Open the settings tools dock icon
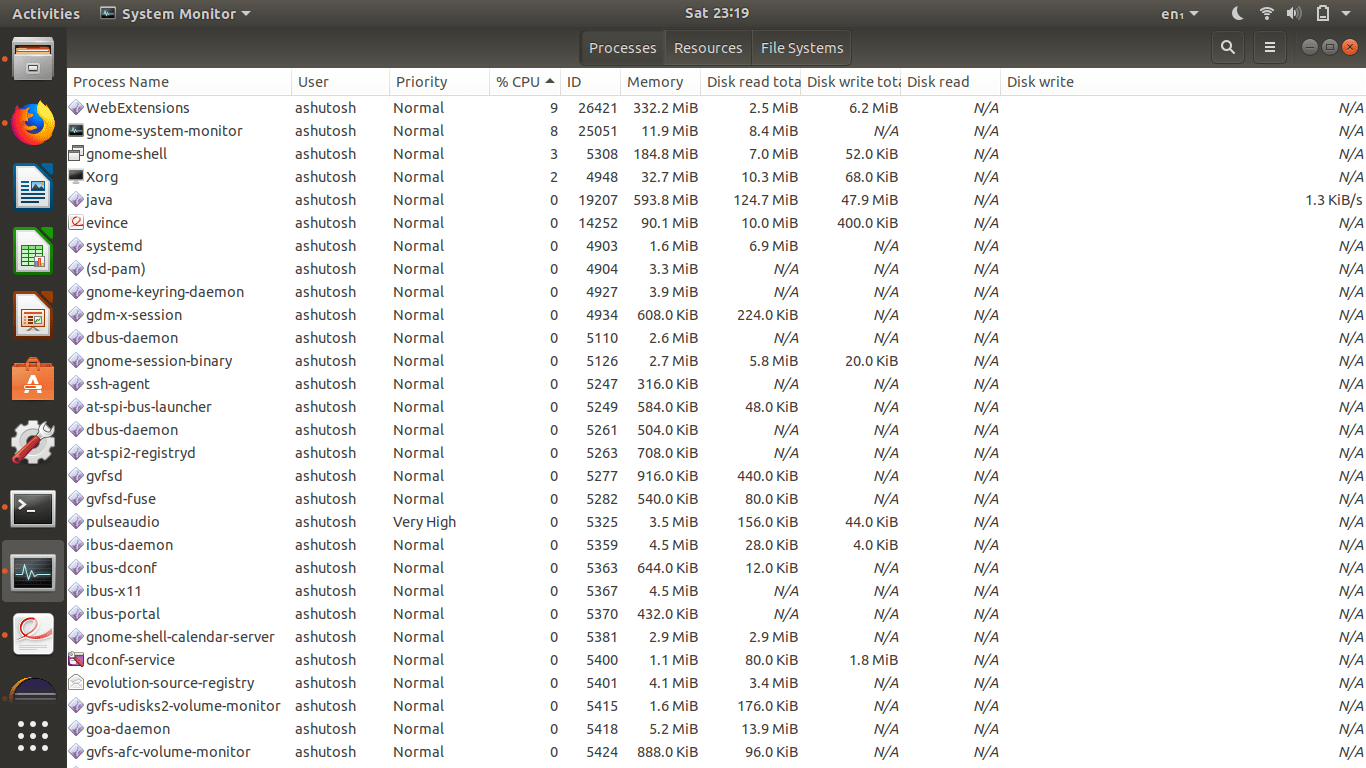1366x768 pixels. point(33,443)
